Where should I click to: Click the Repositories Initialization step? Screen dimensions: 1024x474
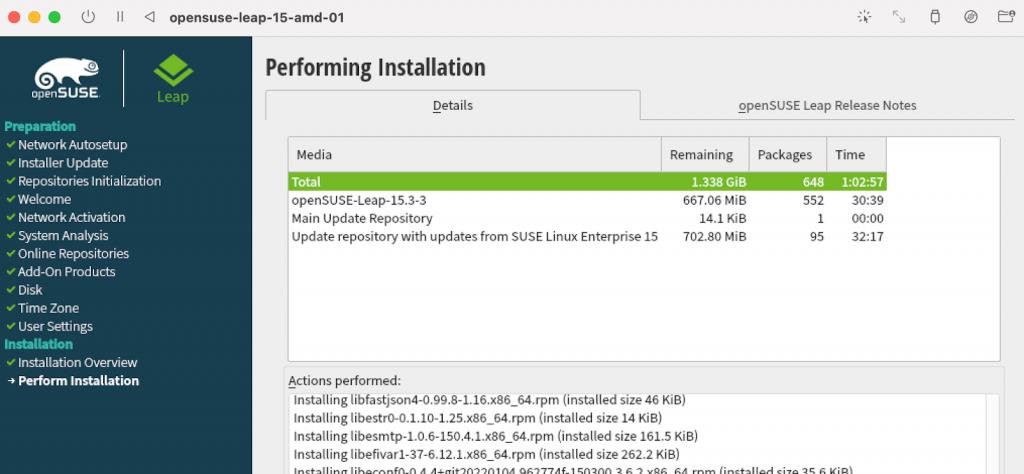(89, 181)
